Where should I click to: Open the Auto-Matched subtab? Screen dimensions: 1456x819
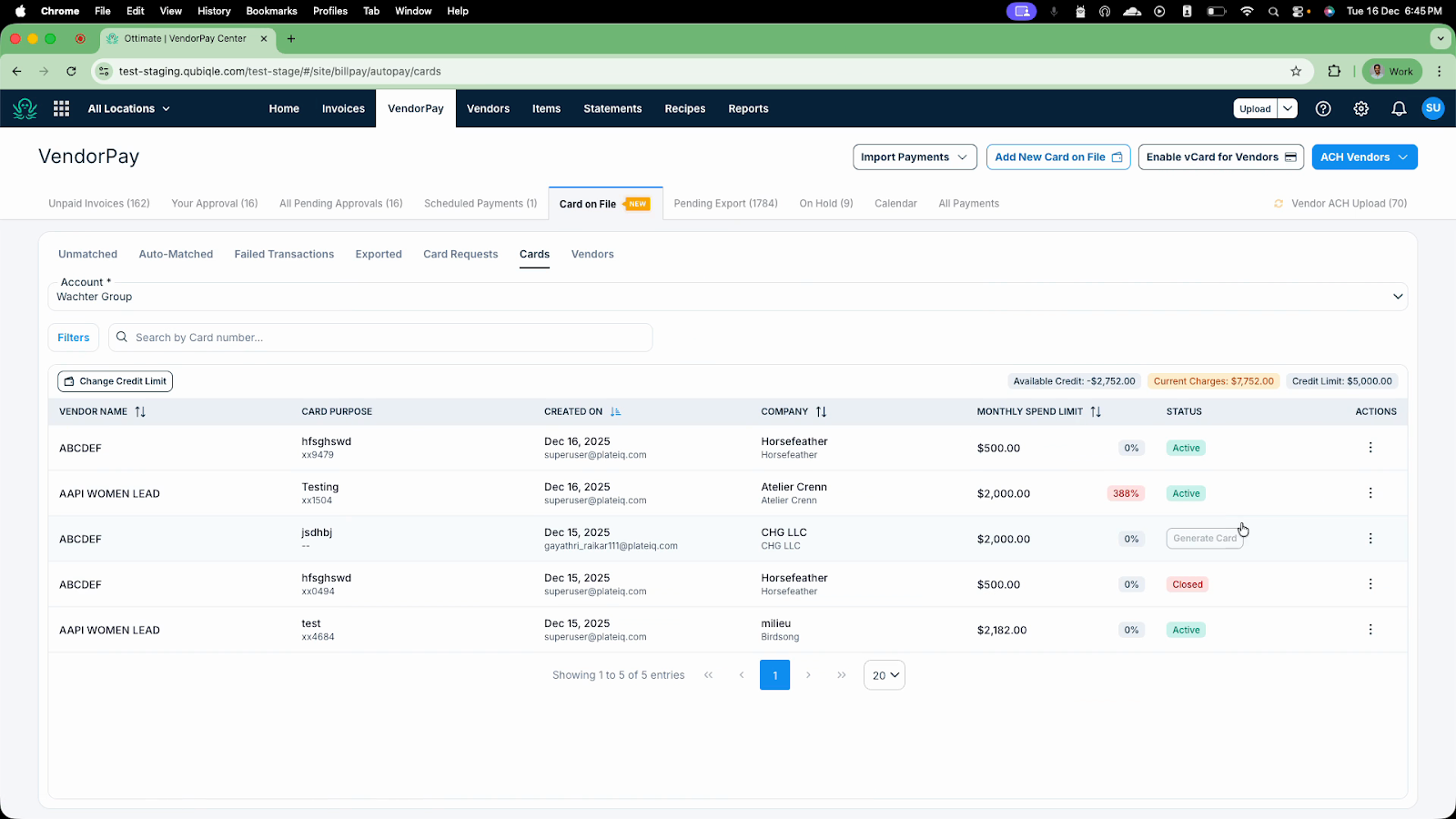176,254
